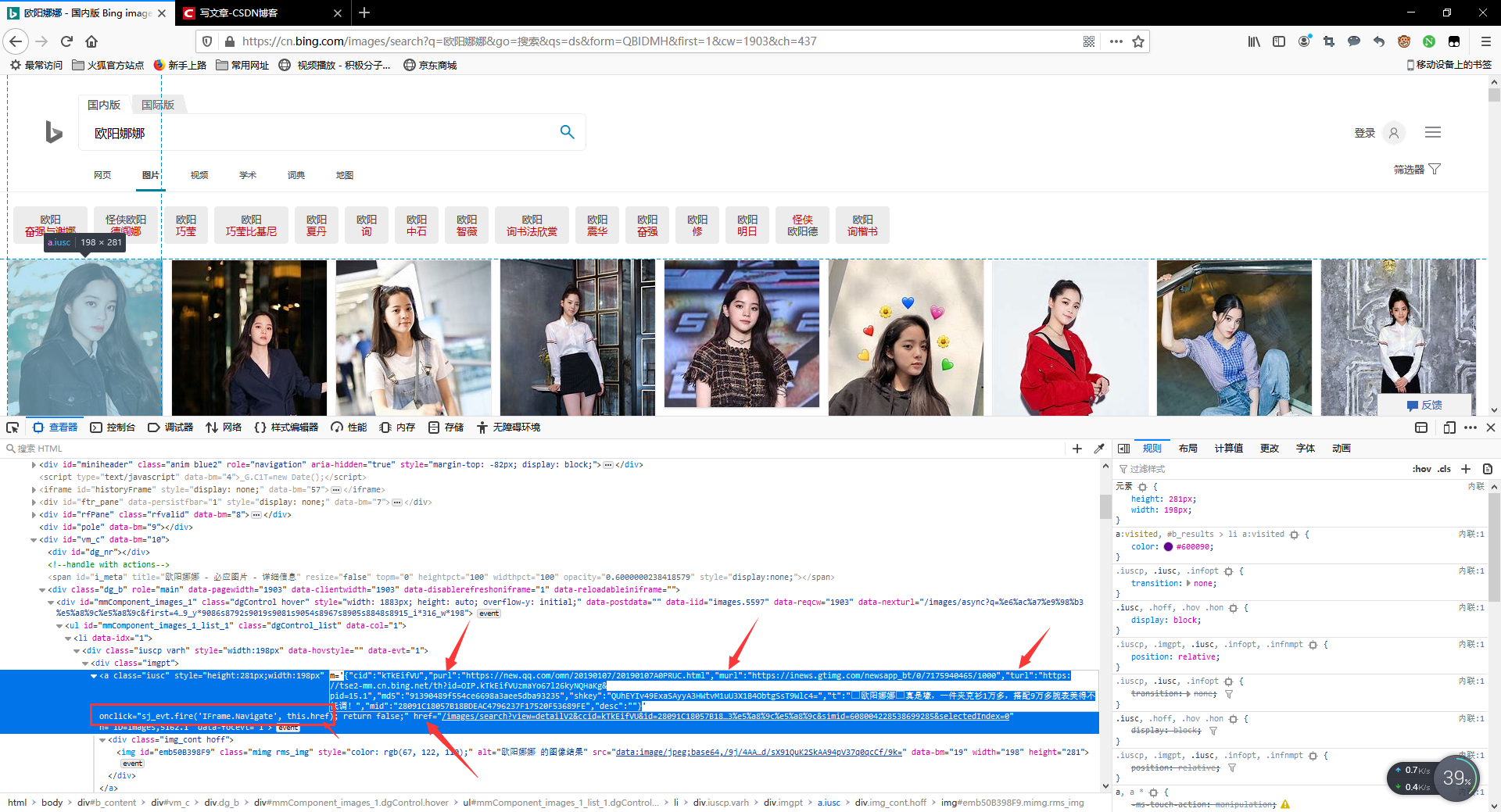The height and width of the screenshot is (812, 1501).
Task: Activate the eyedropper color picker in devtools
Action: tap(1100, 448)
